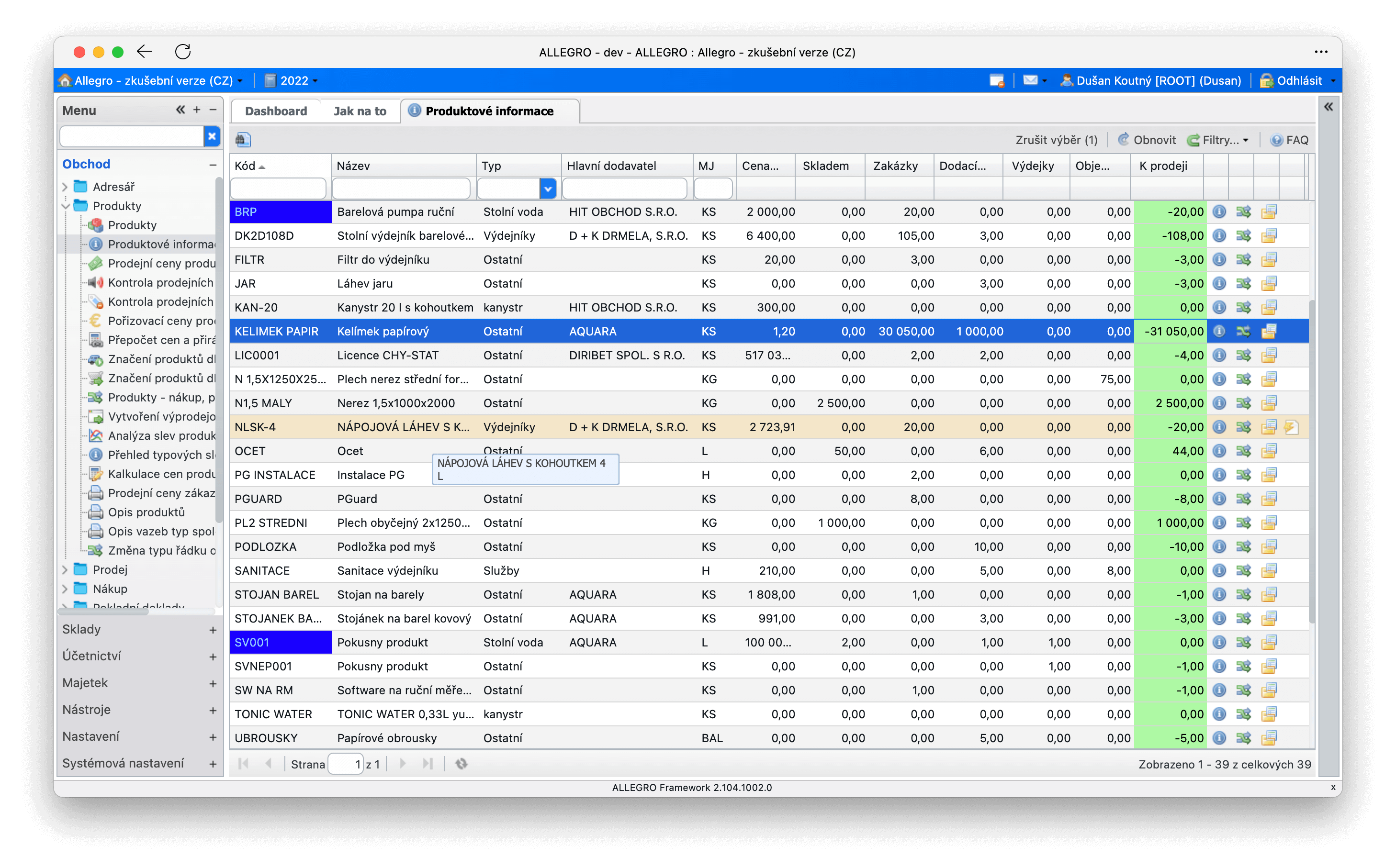Click the menu tree horizontal scrollbar
Screen dimensions: 1396x868
[104, 612]
